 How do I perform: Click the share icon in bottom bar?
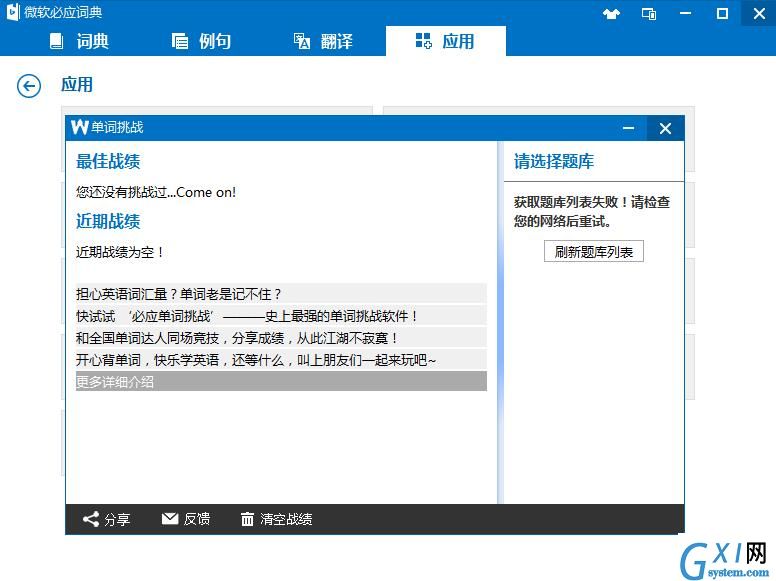coord(91,519)
